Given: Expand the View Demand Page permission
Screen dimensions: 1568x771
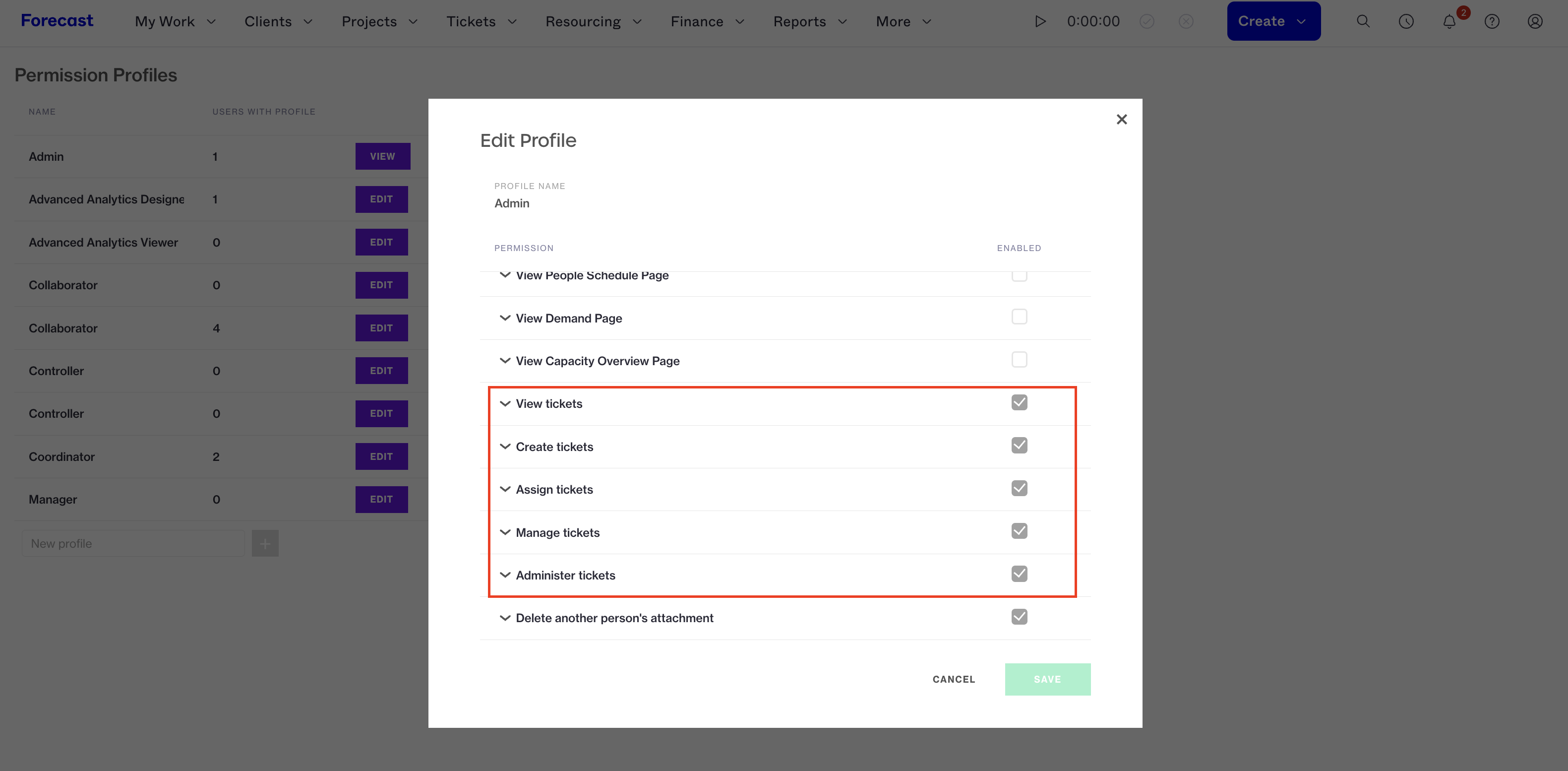Looking at the screenshot, I should pos(505,318).
